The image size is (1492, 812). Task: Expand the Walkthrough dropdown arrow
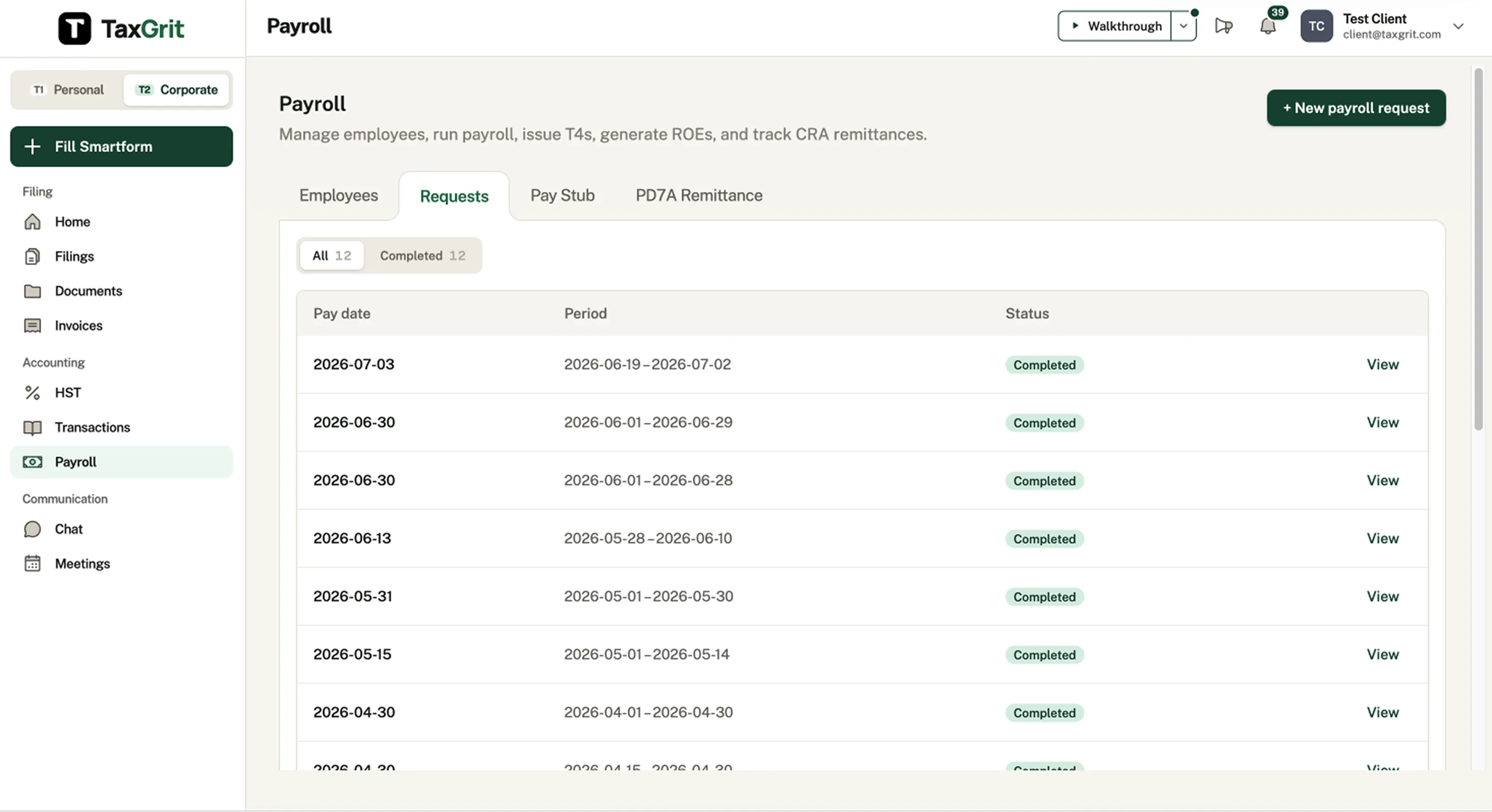tap(1183, 26)
